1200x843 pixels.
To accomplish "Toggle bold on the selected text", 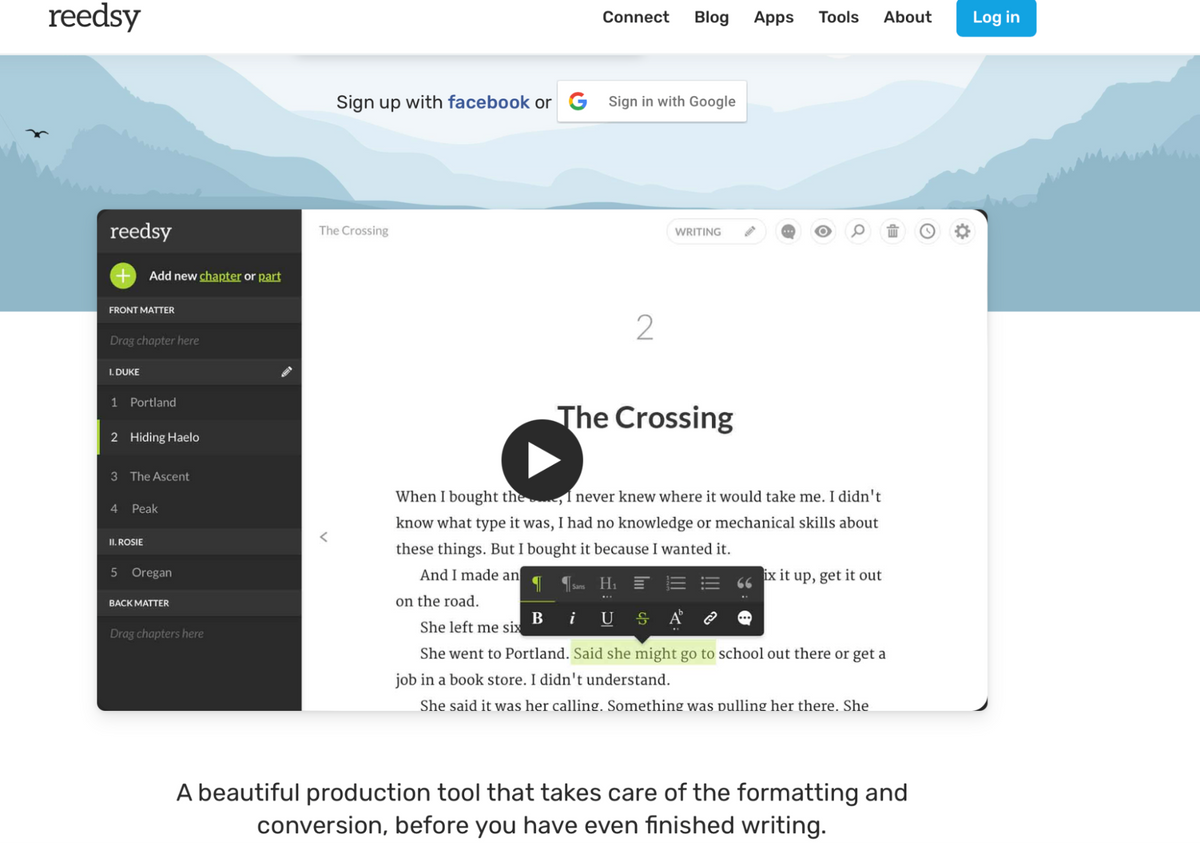I will click(537, 618).
